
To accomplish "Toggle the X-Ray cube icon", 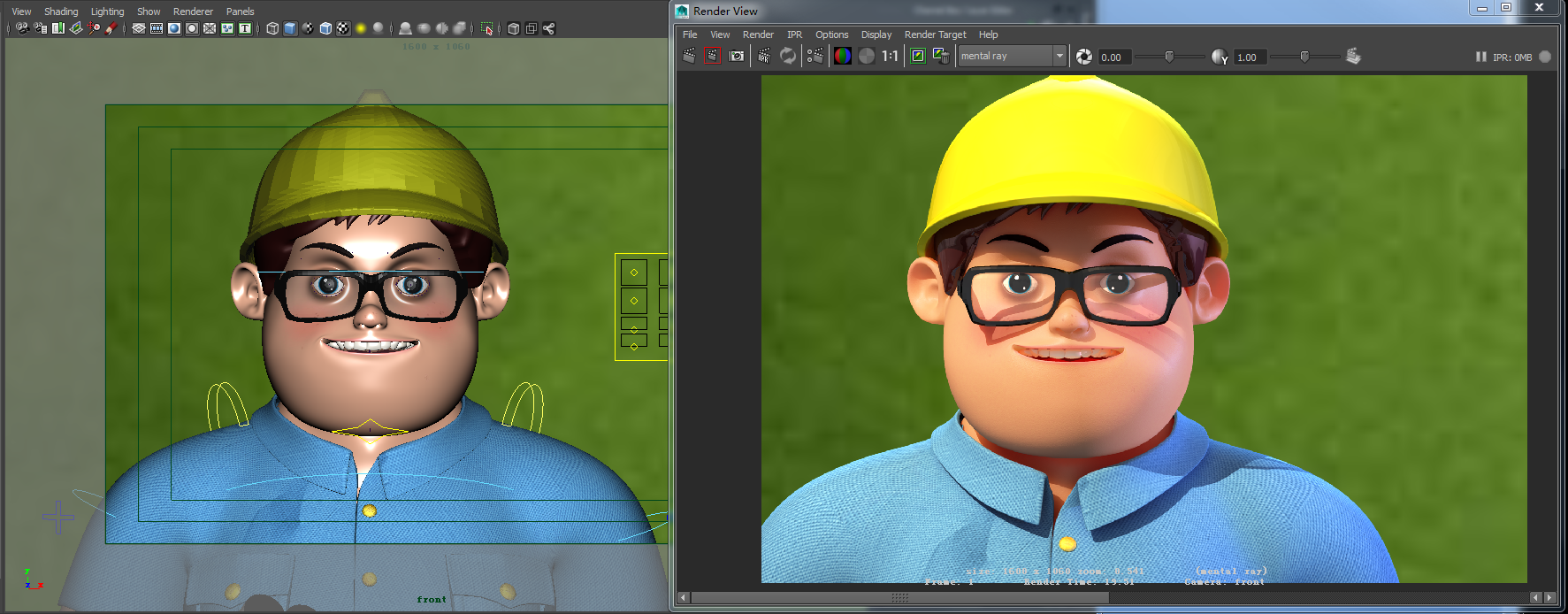I will click(513, 28).
